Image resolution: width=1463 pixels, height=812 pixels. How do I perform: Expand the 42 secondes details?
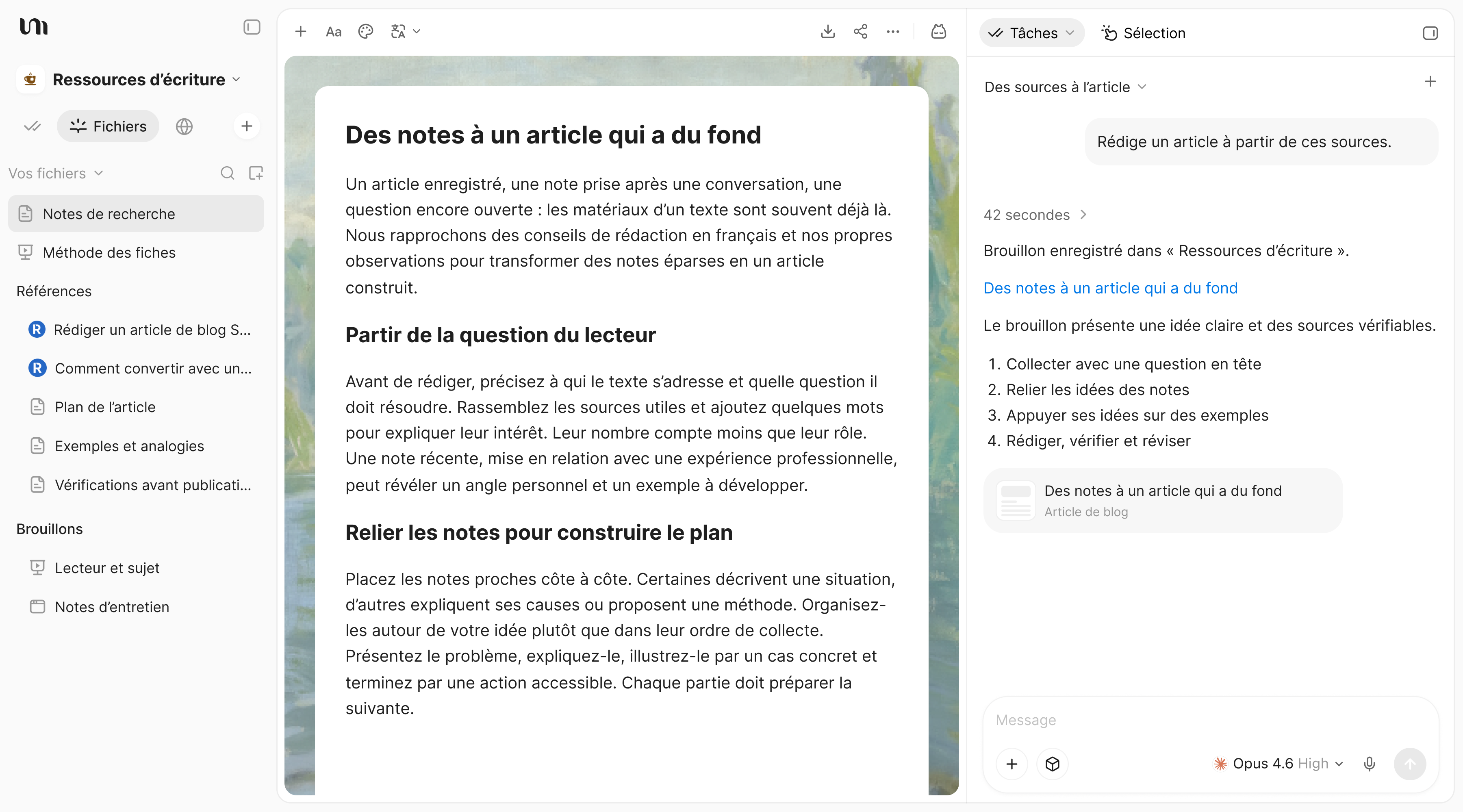point(1035,215)
